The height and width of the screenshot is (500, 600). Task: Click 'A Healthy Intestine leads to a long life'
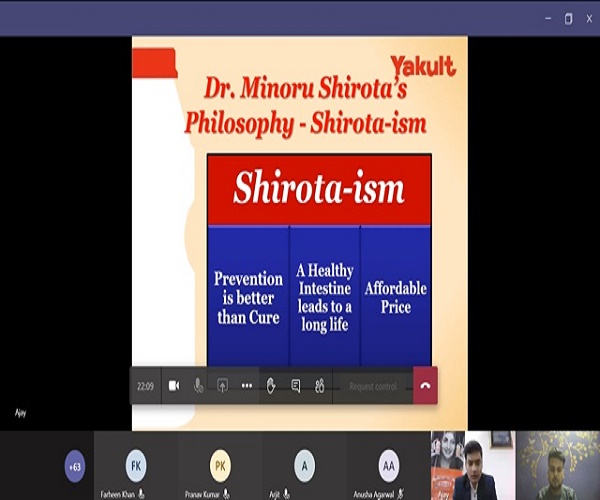click(324, 297)
